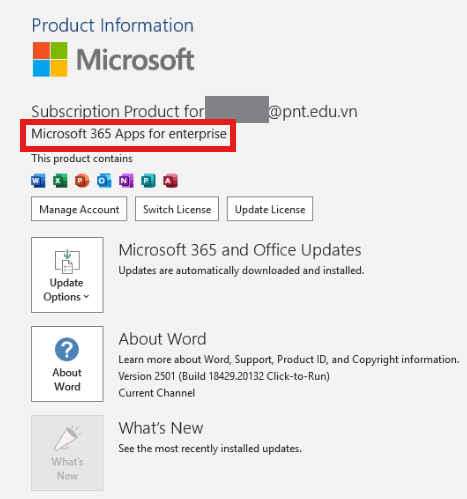
Task: Click the Access app icon
Action: coord(170,181)
